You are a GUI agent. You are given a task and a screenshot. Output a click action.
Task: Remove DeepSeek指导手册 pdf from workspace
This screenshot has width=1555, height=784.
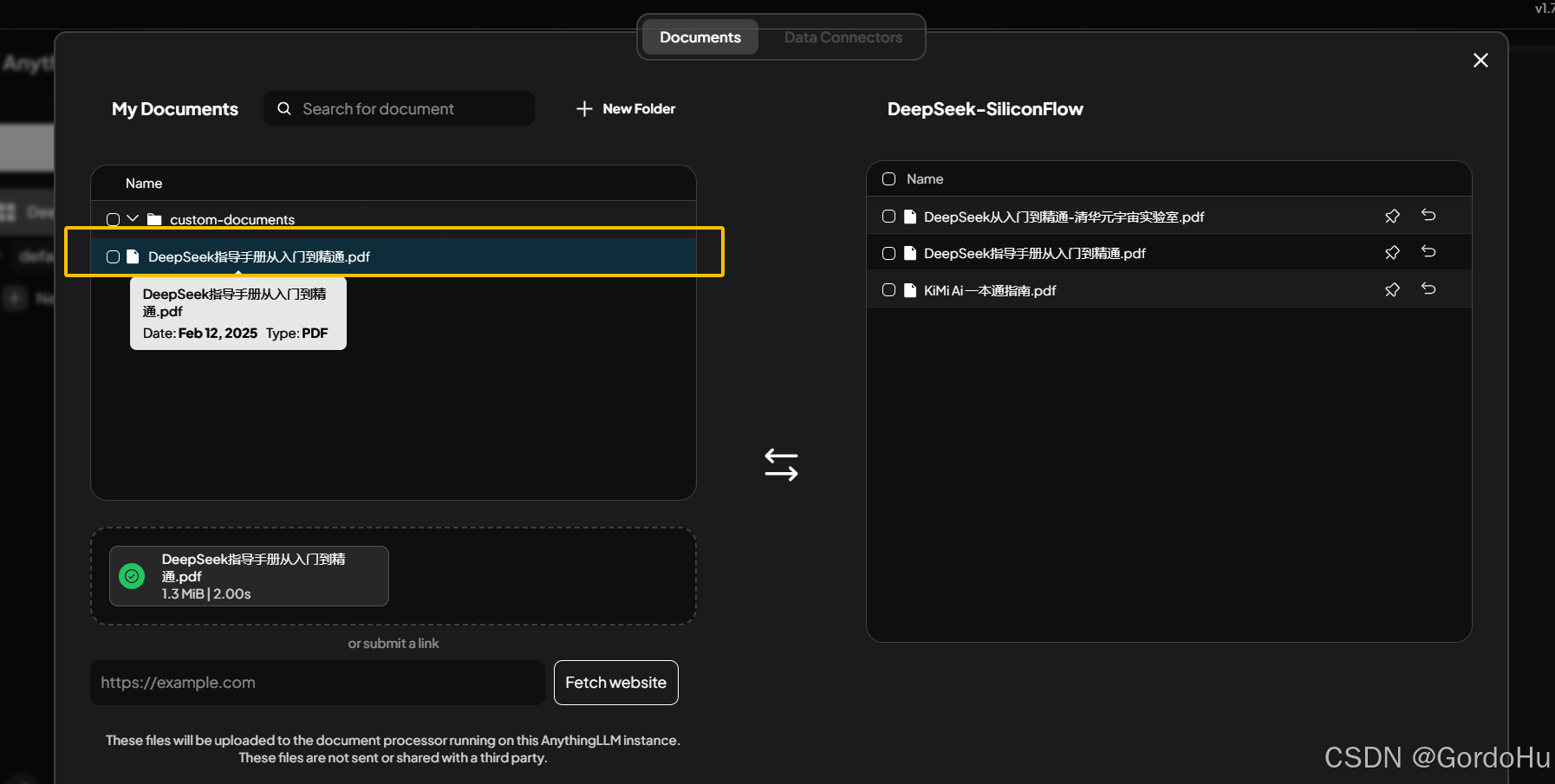[x=1428, y=251]
